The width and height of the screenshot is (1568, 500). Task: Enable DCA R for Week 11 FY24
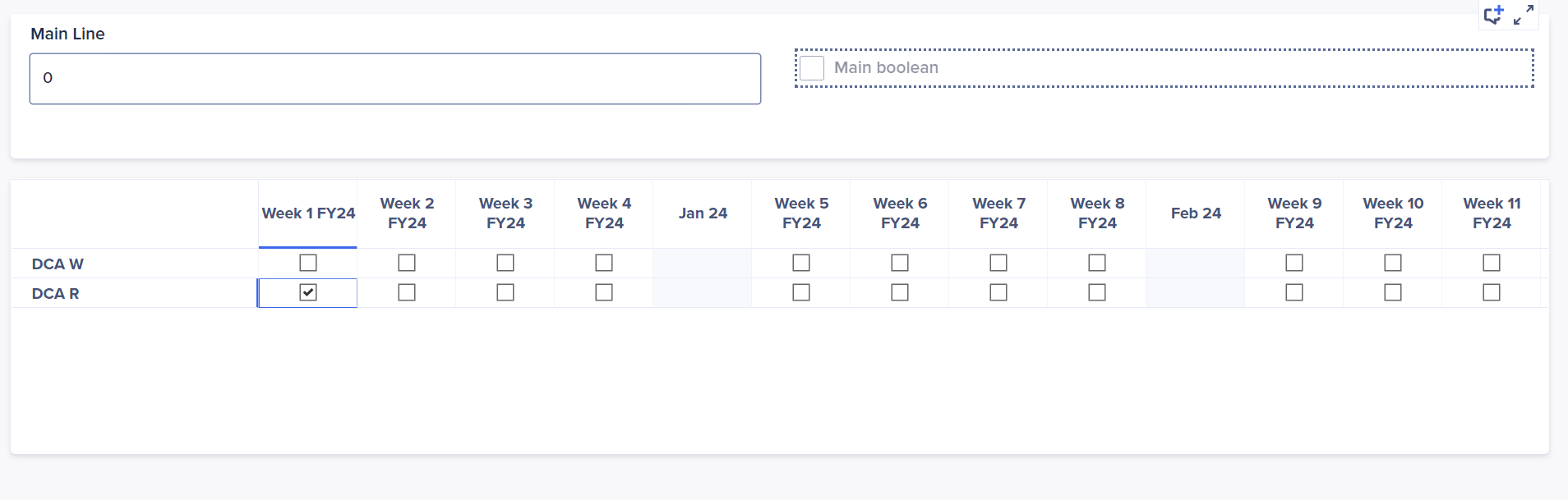[x=1492, y=292]
